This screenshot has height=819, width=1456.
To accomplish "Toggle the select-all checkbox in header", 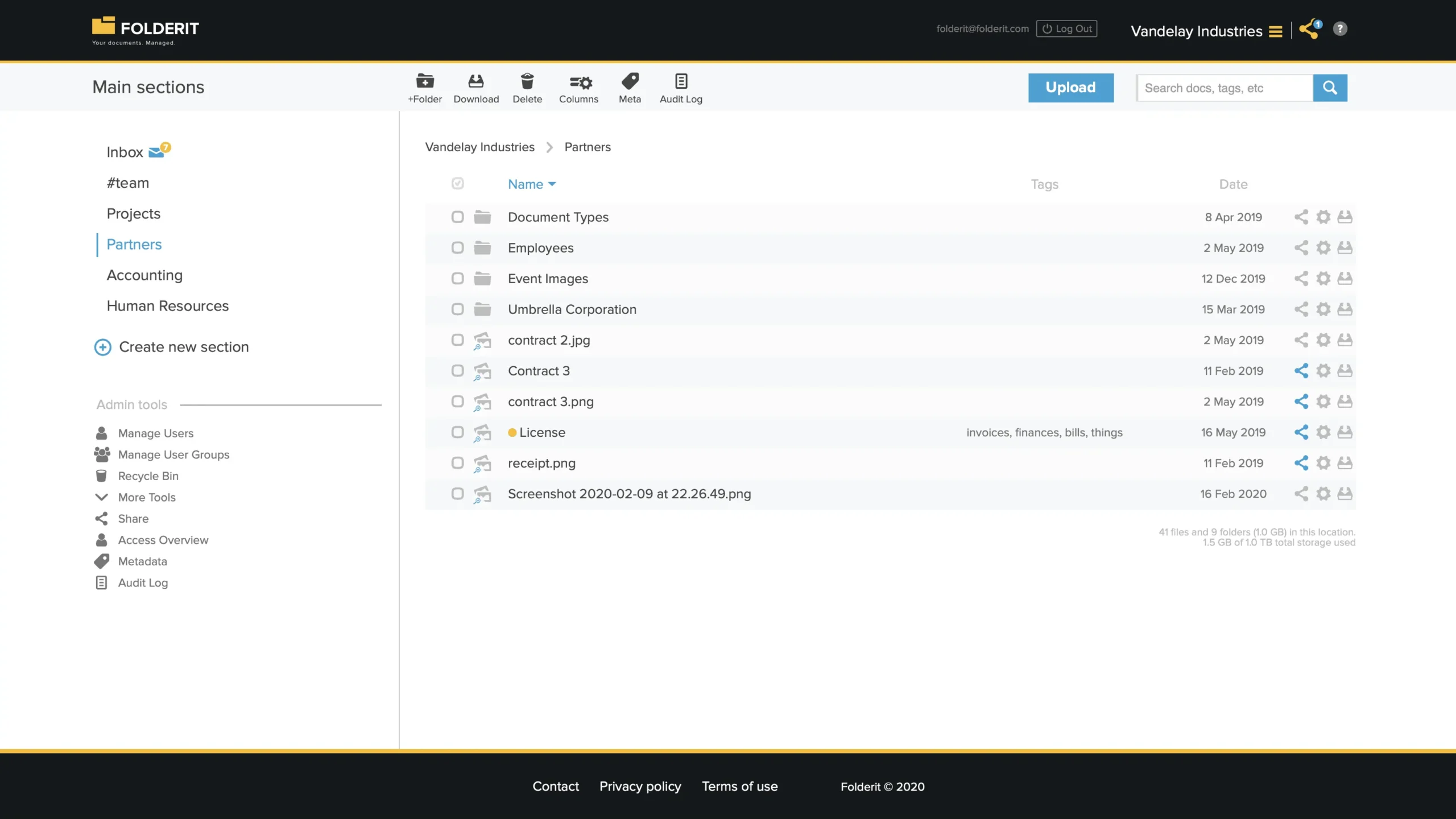I will pos(457,183).
